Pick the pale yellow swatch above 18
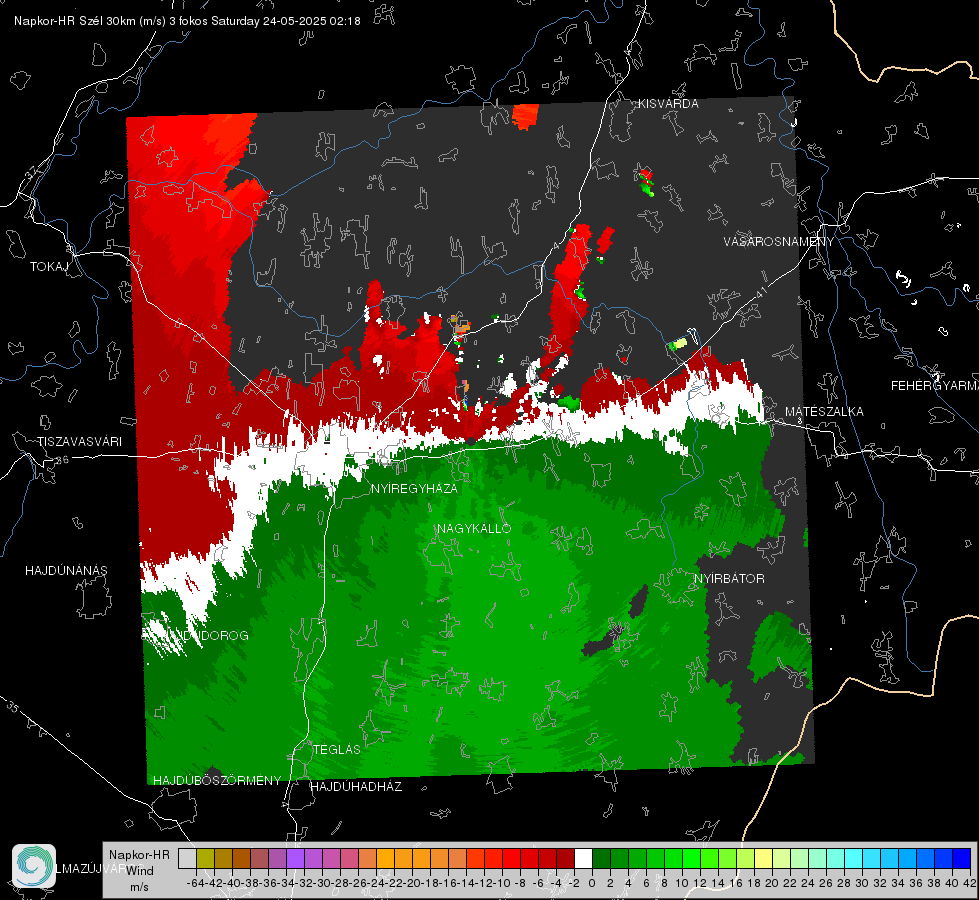 coord(764,858)
